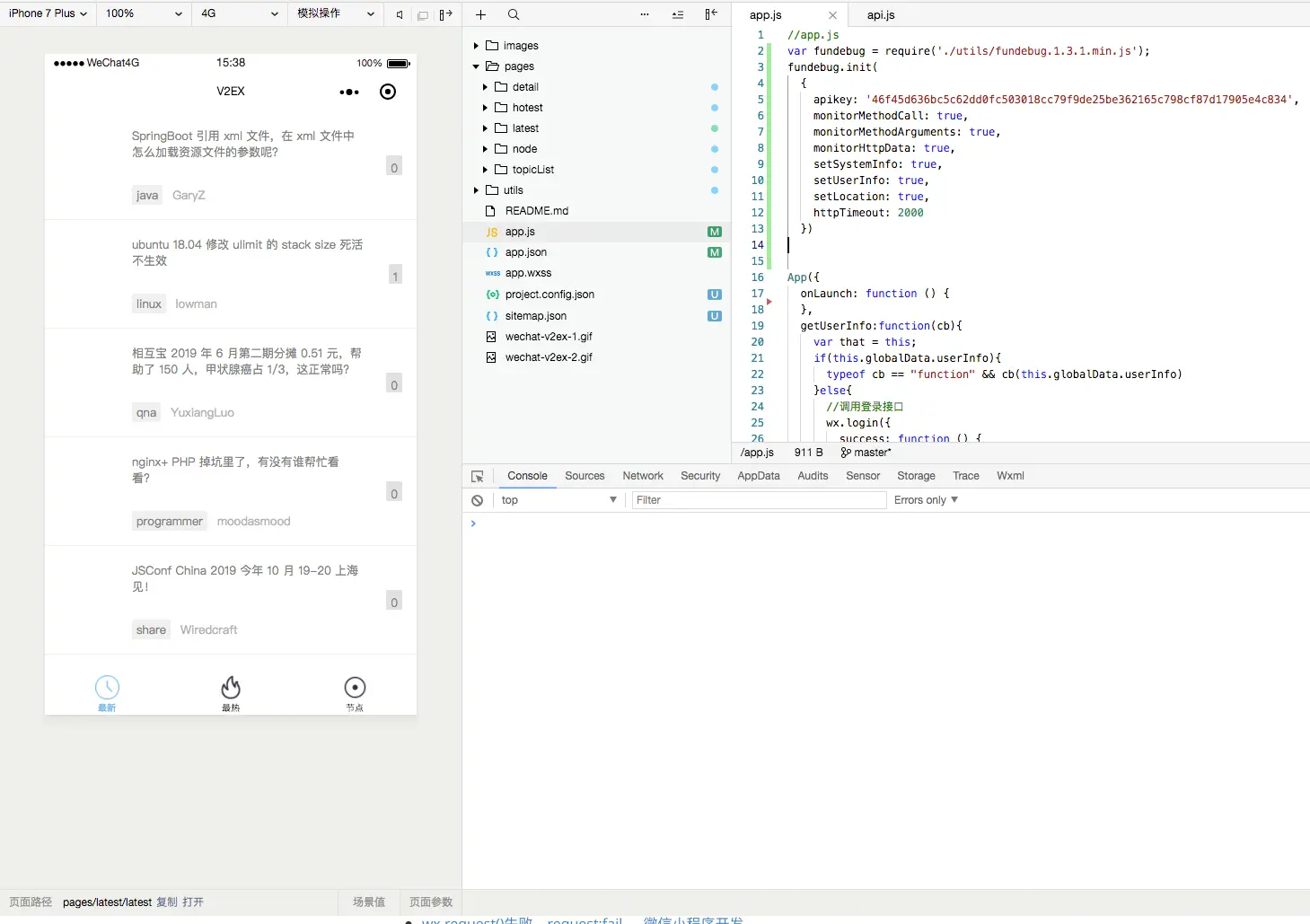This screenshot has width=1310, height=924.
Task: Expand the node folder
Action: click(x=486, y=149)
